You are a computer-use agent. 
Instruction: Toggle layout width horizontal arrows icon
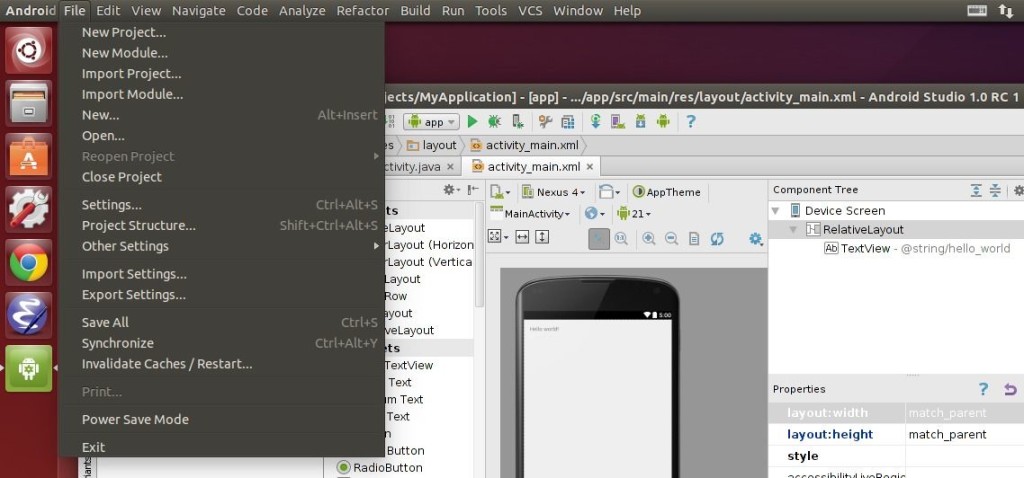522,237
